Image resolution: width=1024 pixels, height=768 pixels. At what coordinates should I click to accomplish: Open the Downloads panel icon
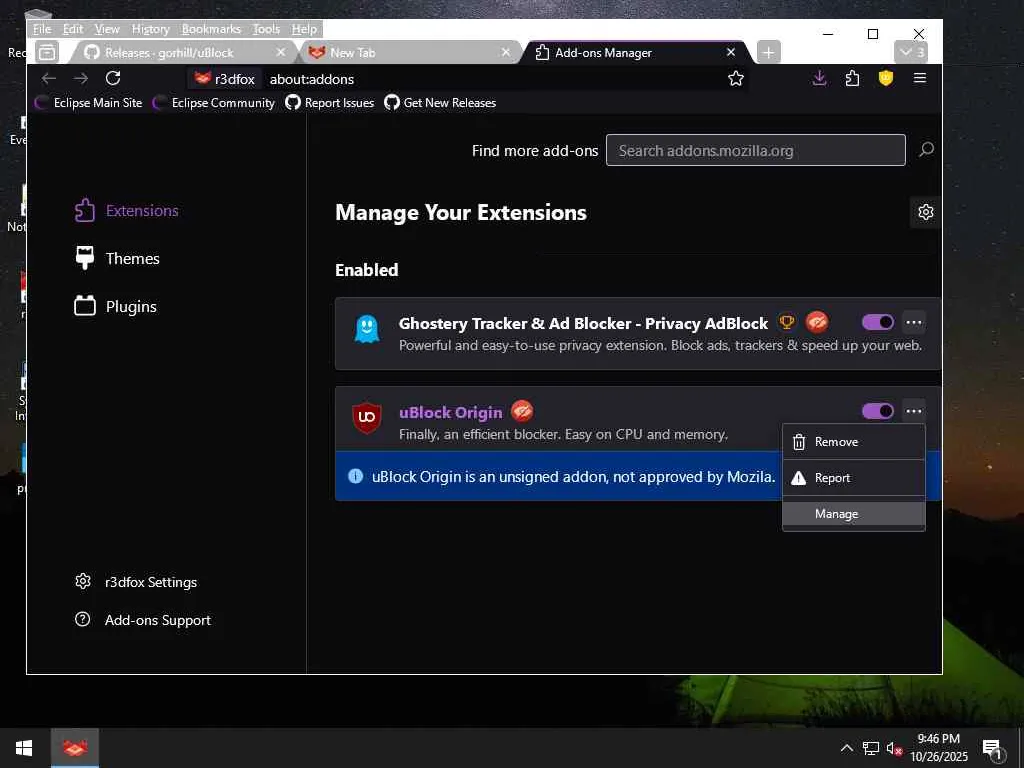(819, 79)
